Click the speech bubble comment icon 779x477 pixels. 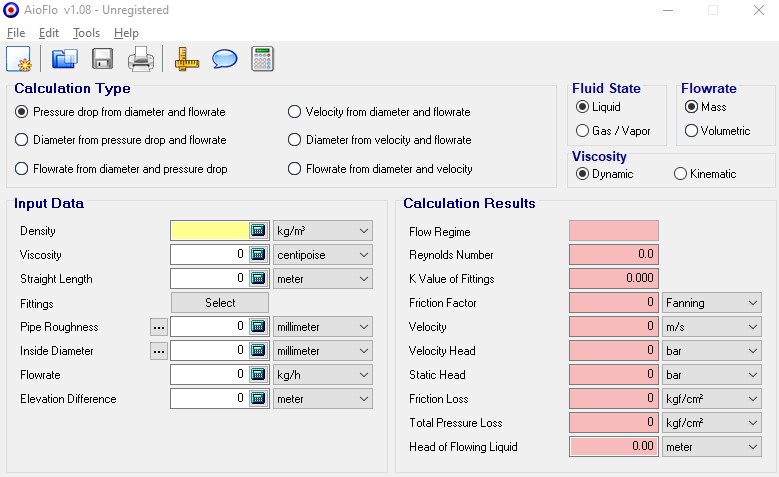[224, 60]
